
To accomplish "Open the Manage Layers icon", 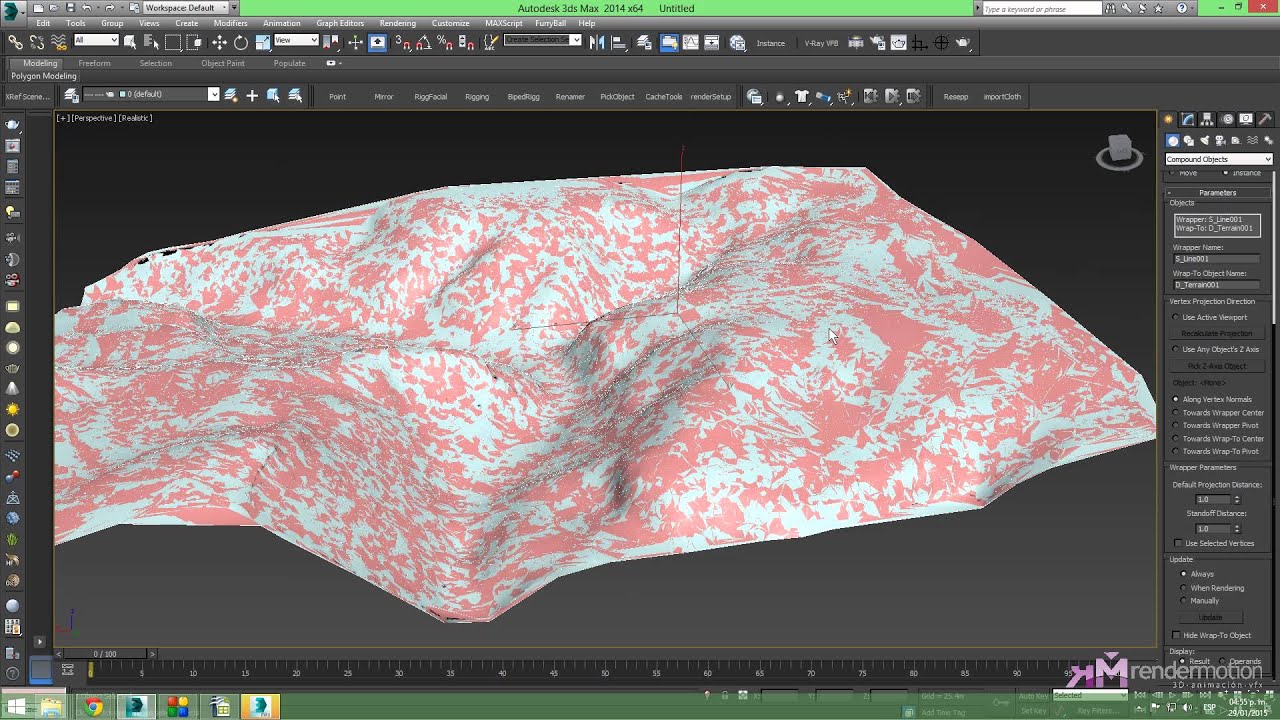I will click(72, 95).
